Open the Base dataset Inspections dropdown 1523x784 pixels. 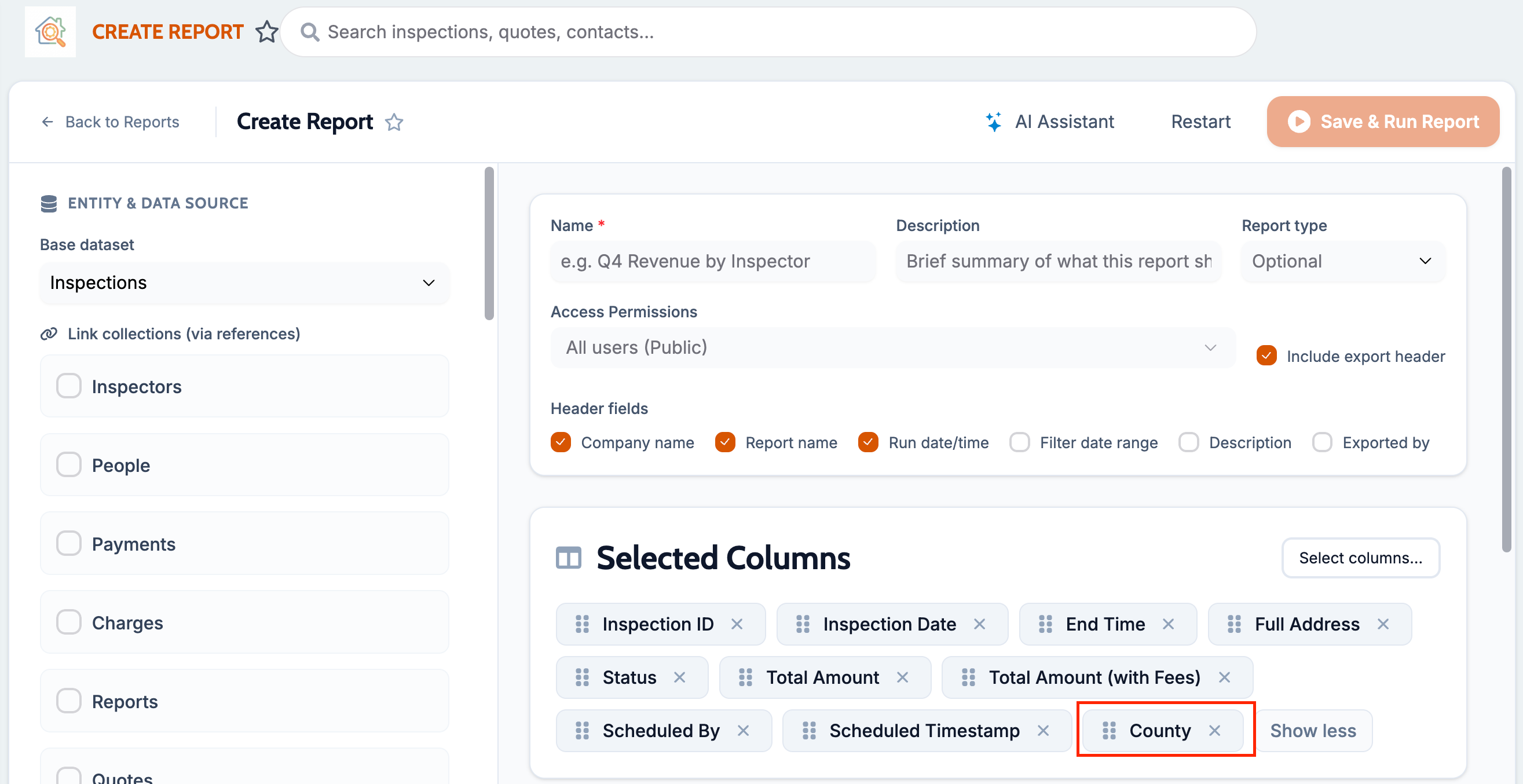click(x=244, y=283)
